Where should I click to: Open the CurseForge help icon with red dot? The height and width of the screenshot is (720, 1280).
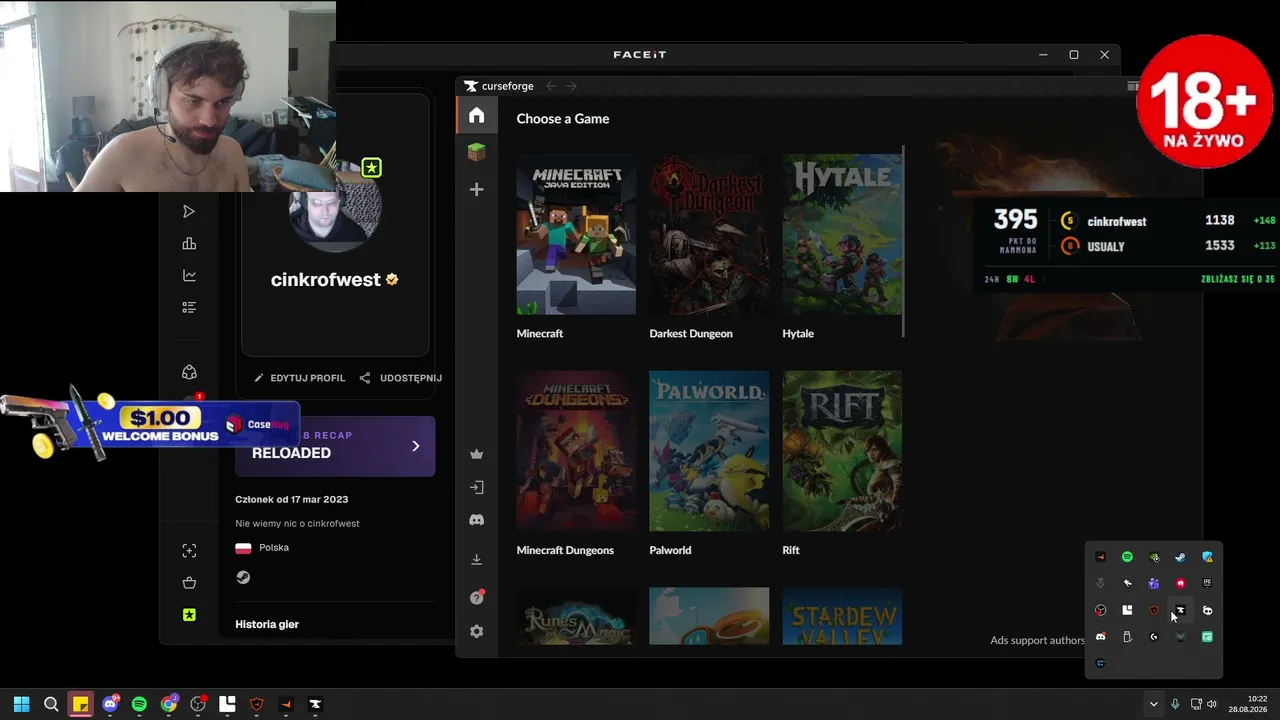[477, 597]
